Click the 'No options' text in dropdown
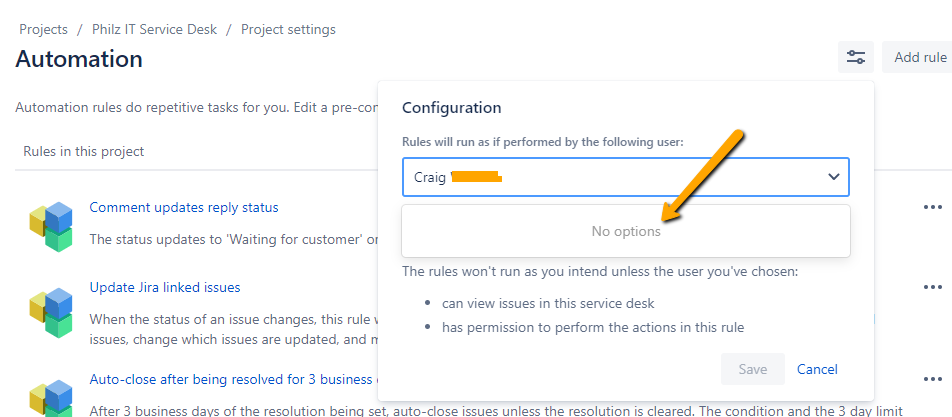Screen dimensions: 952x417 coord(626,231)
